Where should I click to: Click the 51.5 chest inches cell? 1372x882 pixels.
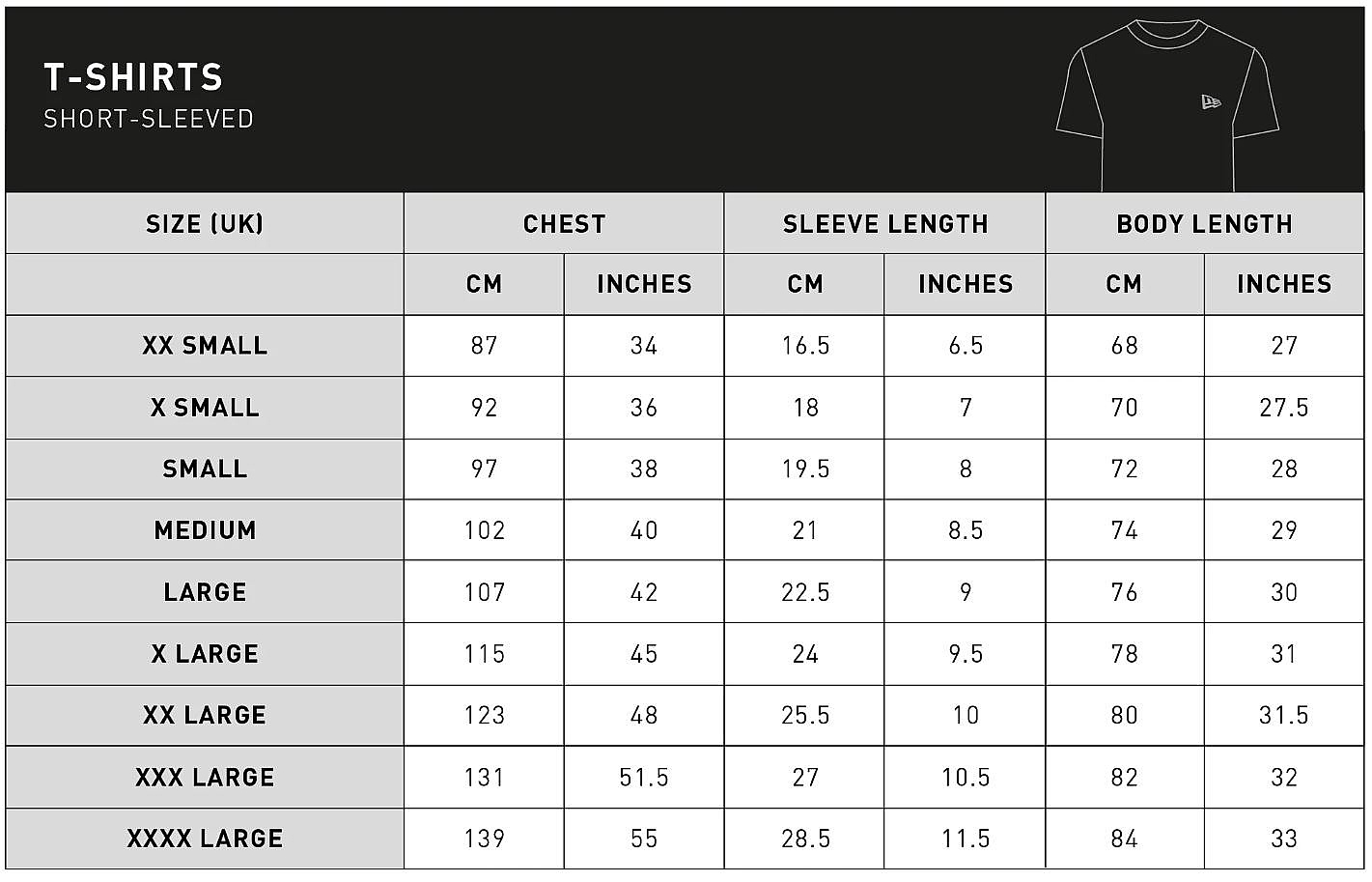[644, 778]
